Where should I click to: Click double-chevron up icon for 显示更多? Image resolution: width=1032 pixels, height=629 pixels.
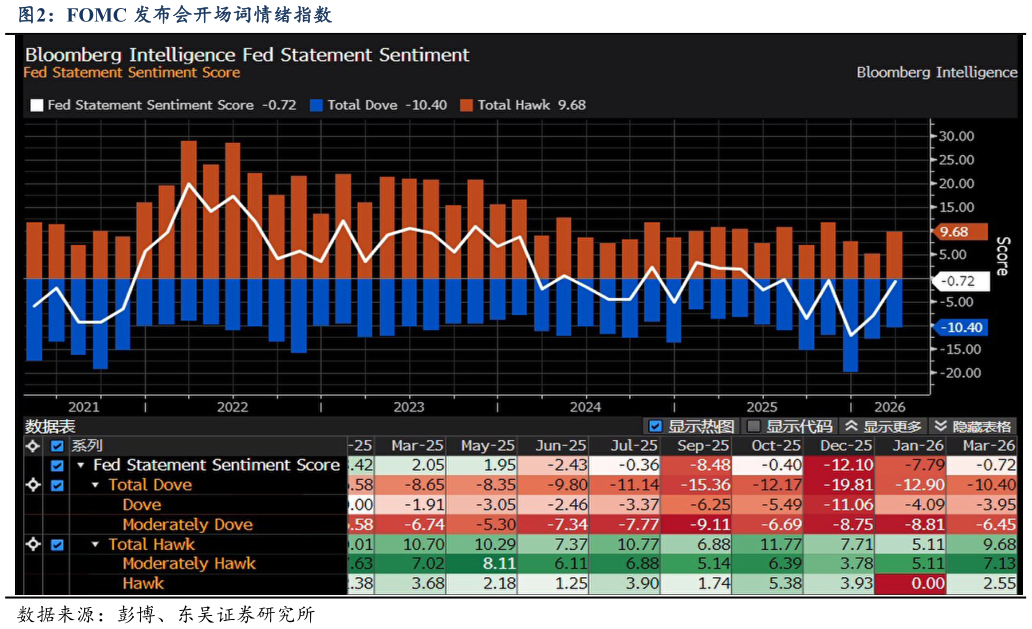click(851, 427)
